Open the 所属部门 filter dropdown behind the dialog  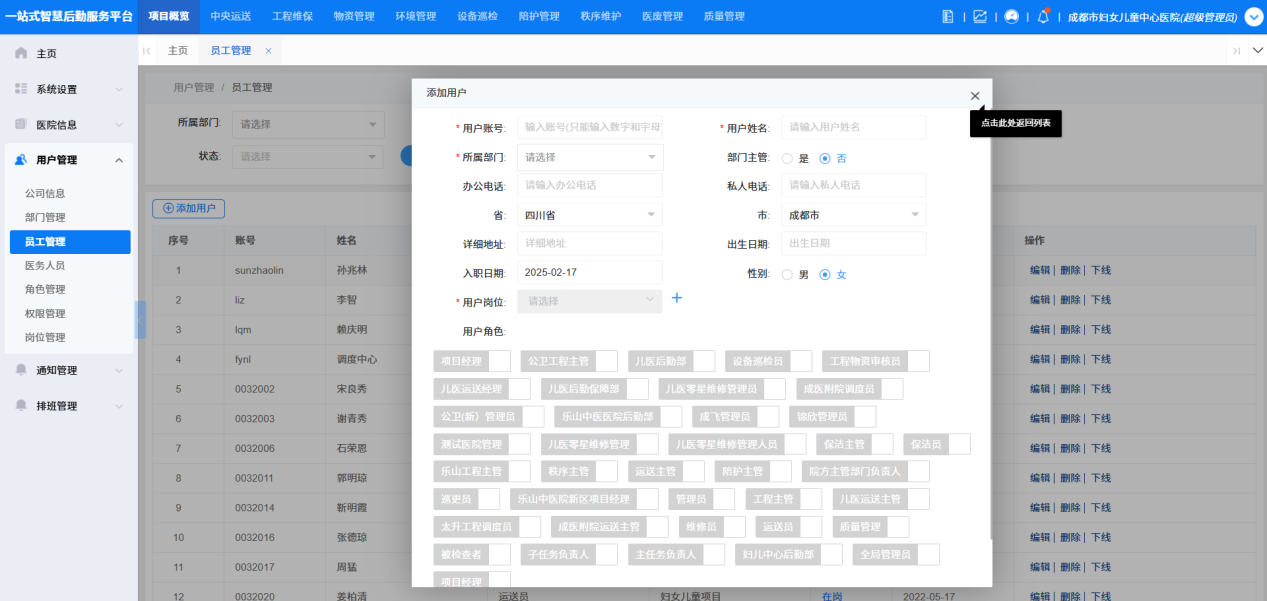308,125
